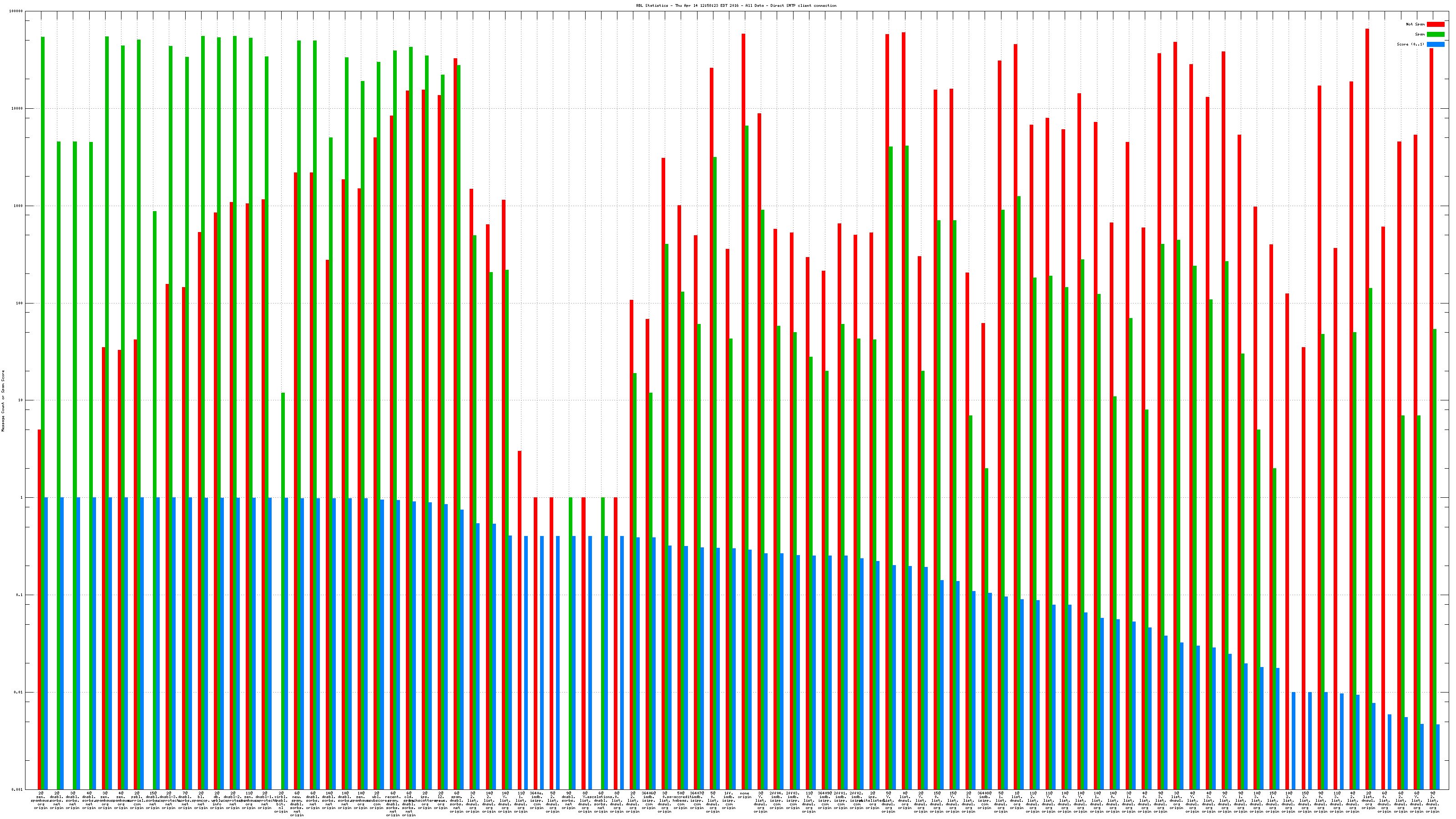Click the 0.01 y-axis tick label
The width and height of the screenshot is (1456, 819).
19,693
